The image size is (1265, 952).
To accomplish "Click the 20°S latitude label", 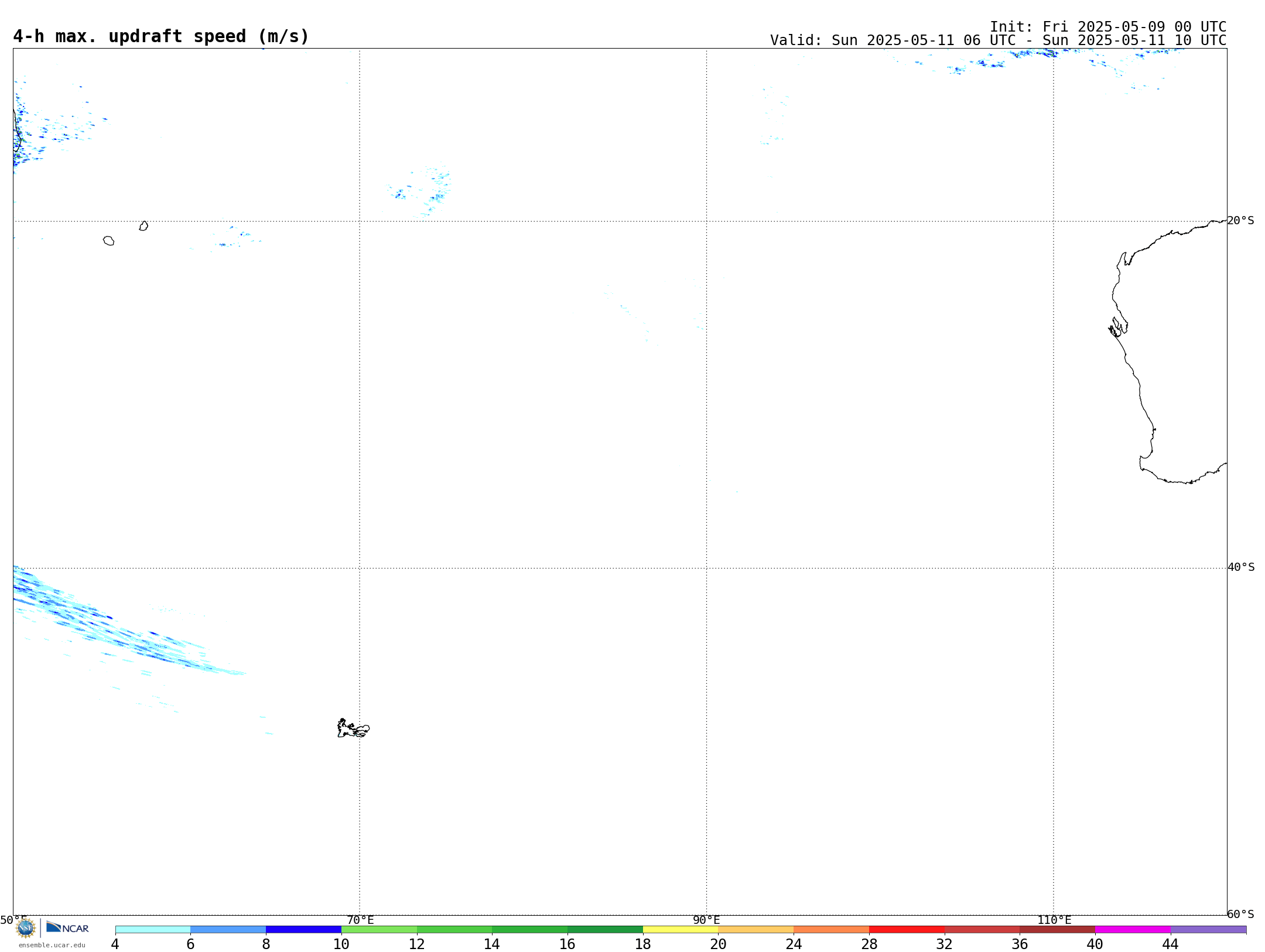I will pyautogui.click(x=1240, y=221).
